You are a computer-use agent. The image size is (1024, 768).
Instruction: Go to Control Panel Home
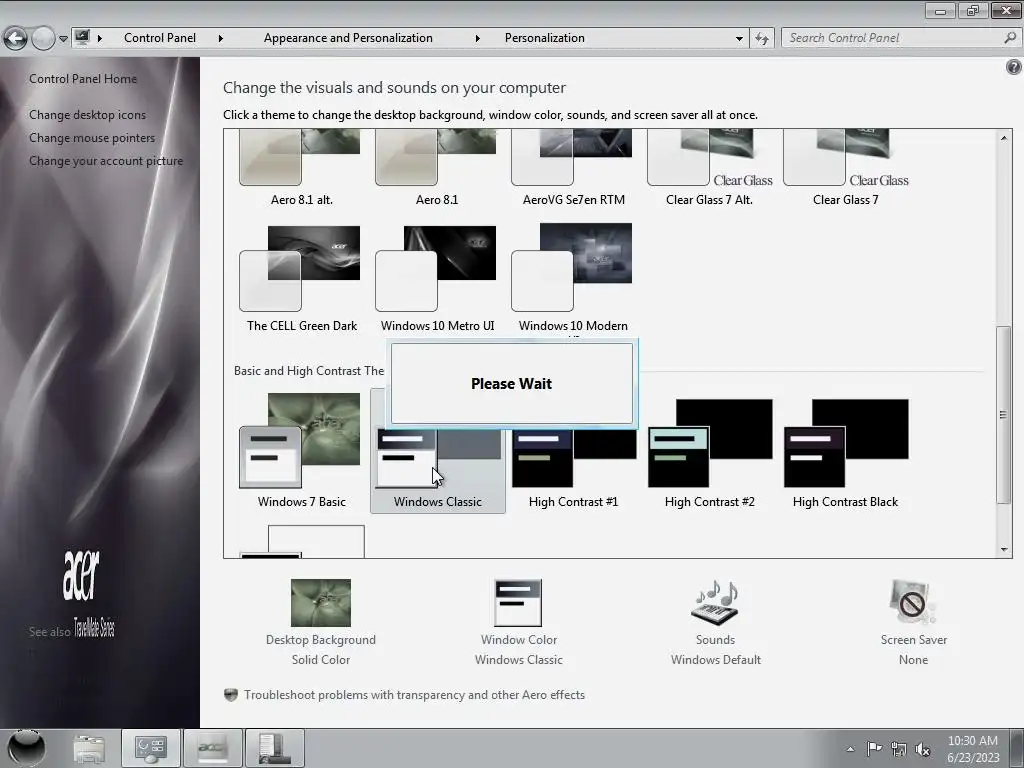coord(83,78)
